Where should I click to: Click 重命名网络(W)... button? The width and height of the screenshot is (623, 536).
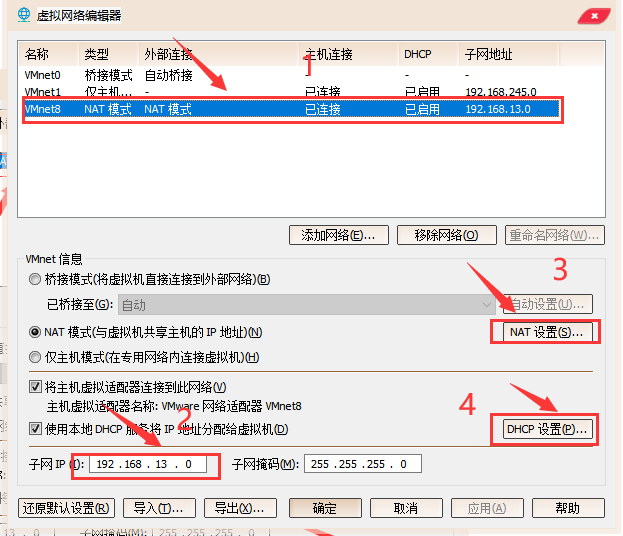pyautogui.click(x=555, y=235)
